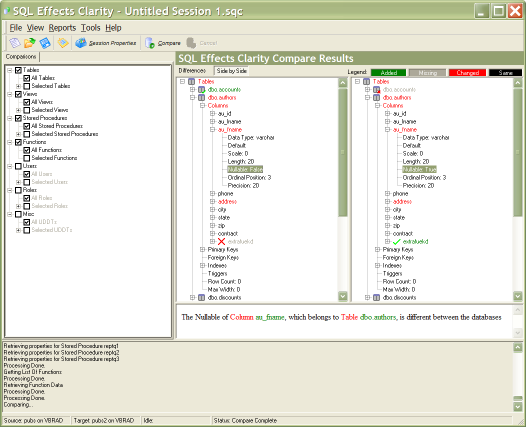Select 'Row Count: 0' in left pane
Screen dimensions: 526x427
point(224,281)
